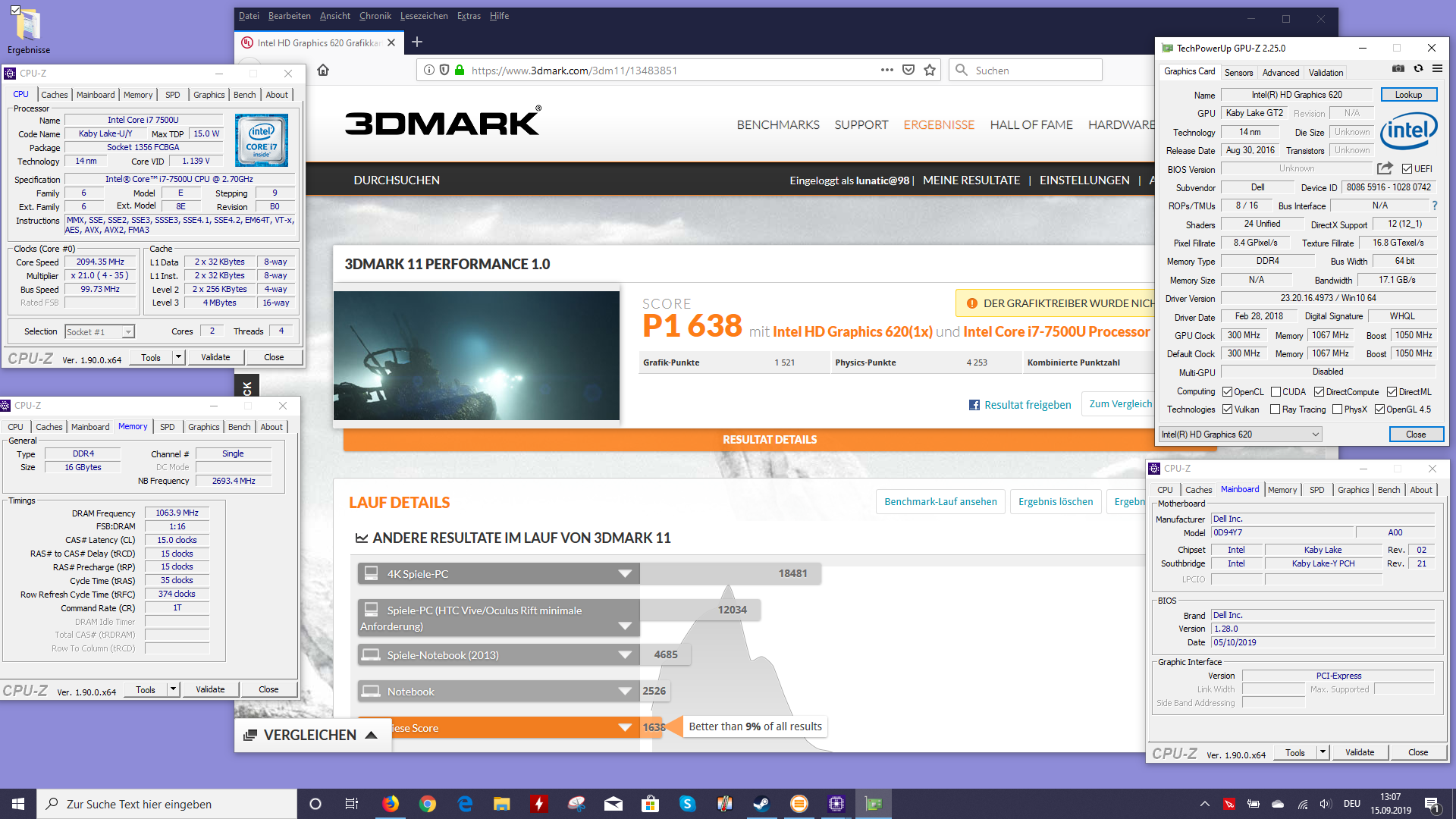Screen dimensions: 1456x819
Task: Go to Firefox home page icon
Action: 323,71
